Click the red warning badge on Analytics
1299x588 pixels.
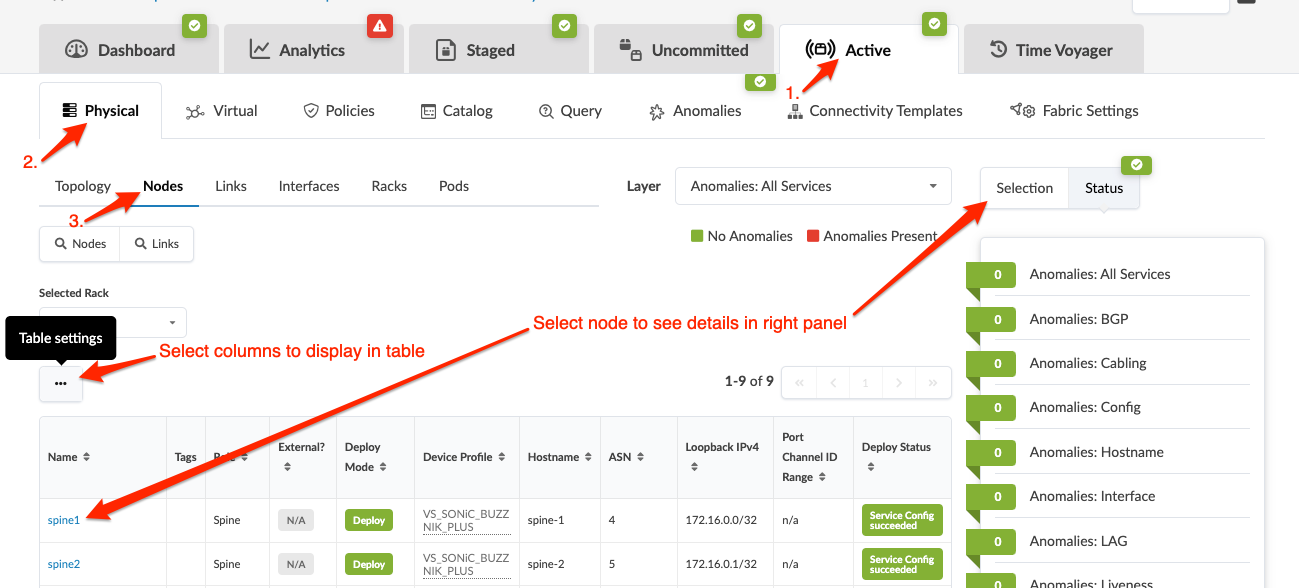click(x=379, y=26)
